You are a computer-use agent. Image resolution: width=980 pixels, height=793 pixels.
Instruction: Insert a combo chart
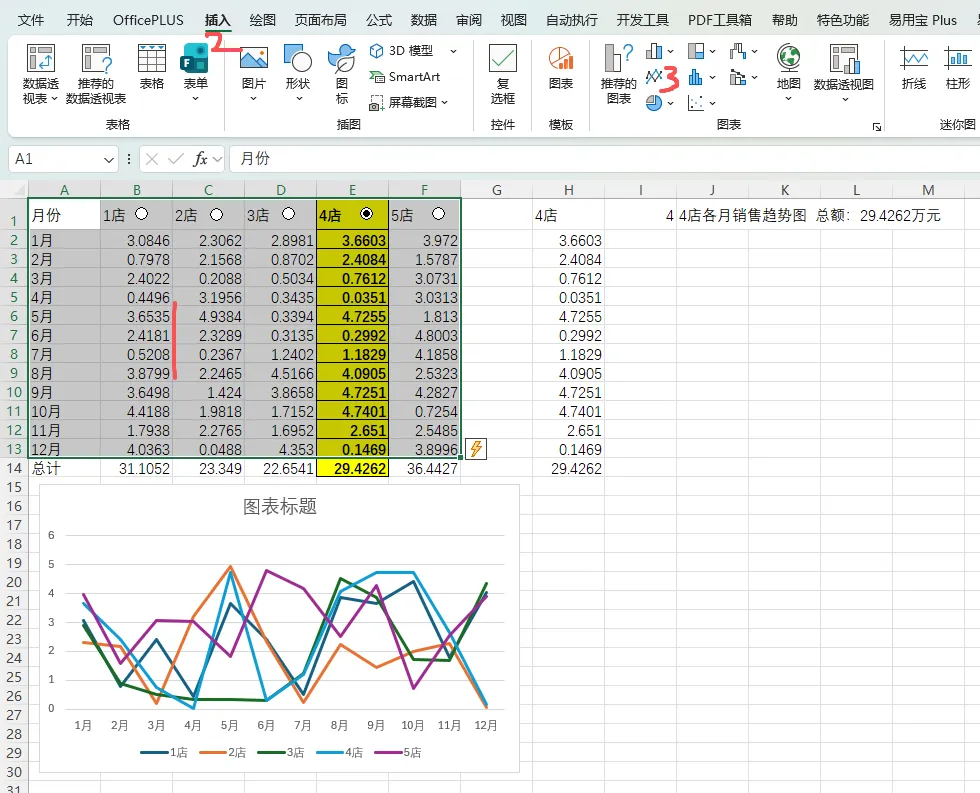coord(738,77)
